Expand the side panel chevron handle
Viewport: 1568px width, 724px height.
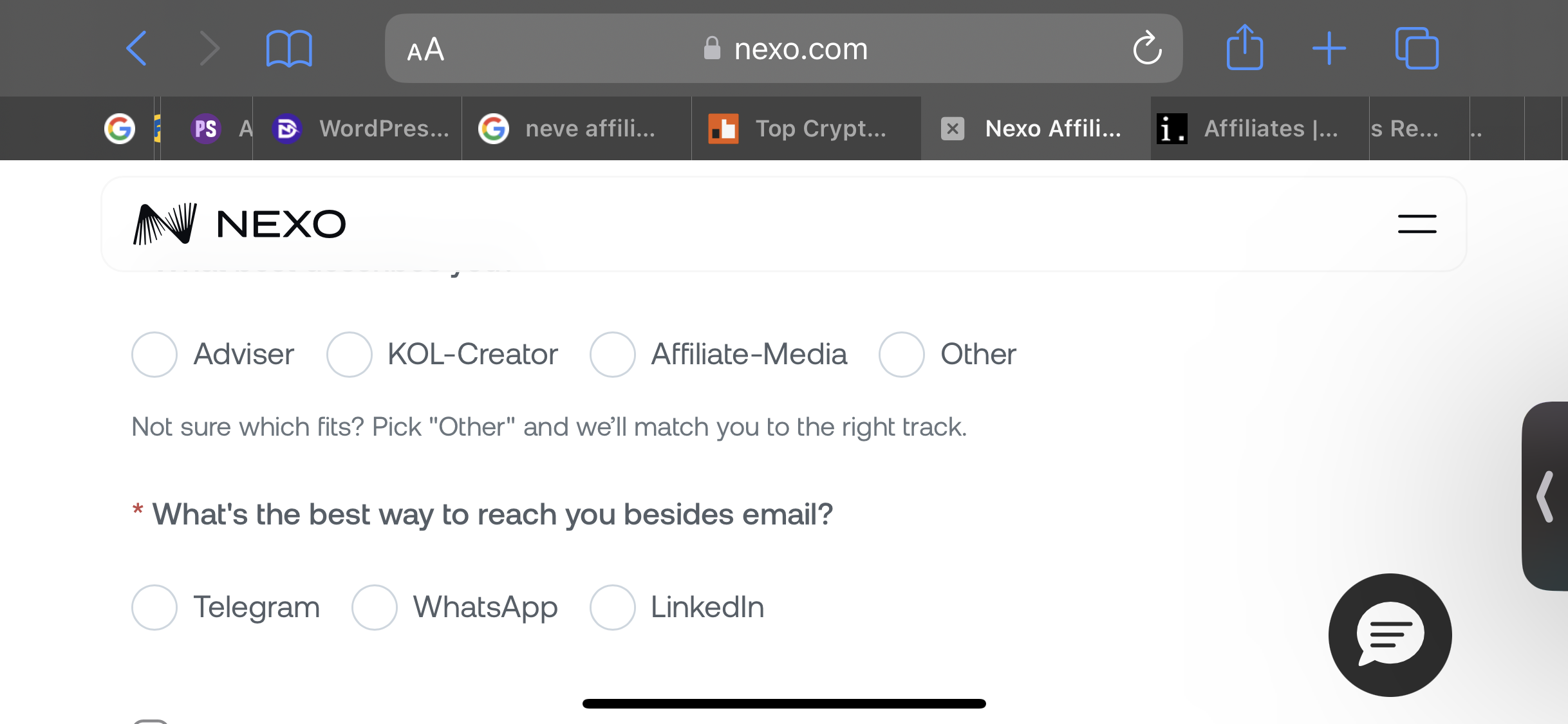1546,496
